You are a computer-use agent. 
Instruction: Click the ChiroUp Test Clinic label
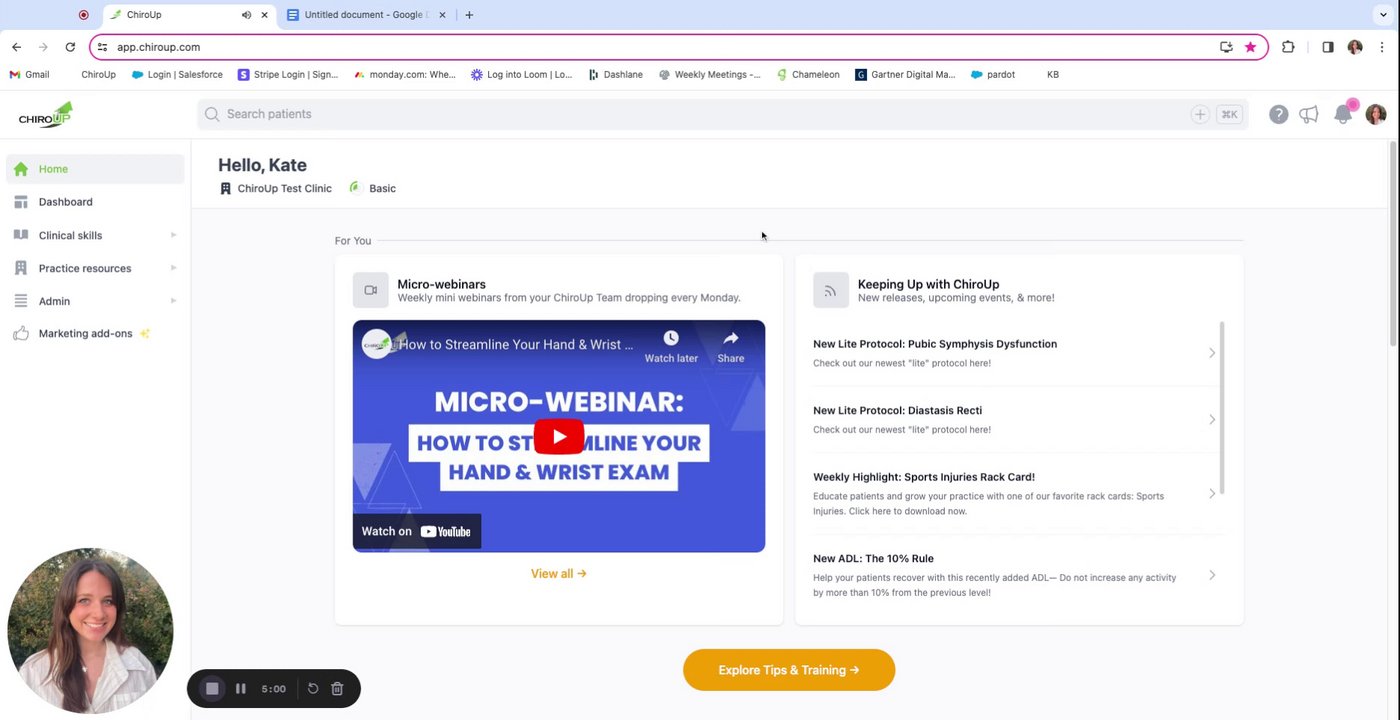[x=284, y=188]
